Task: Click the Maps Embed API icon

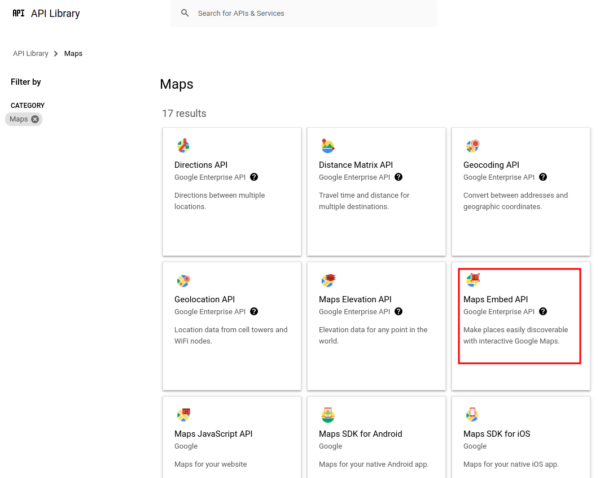Action: click(473, 280)
